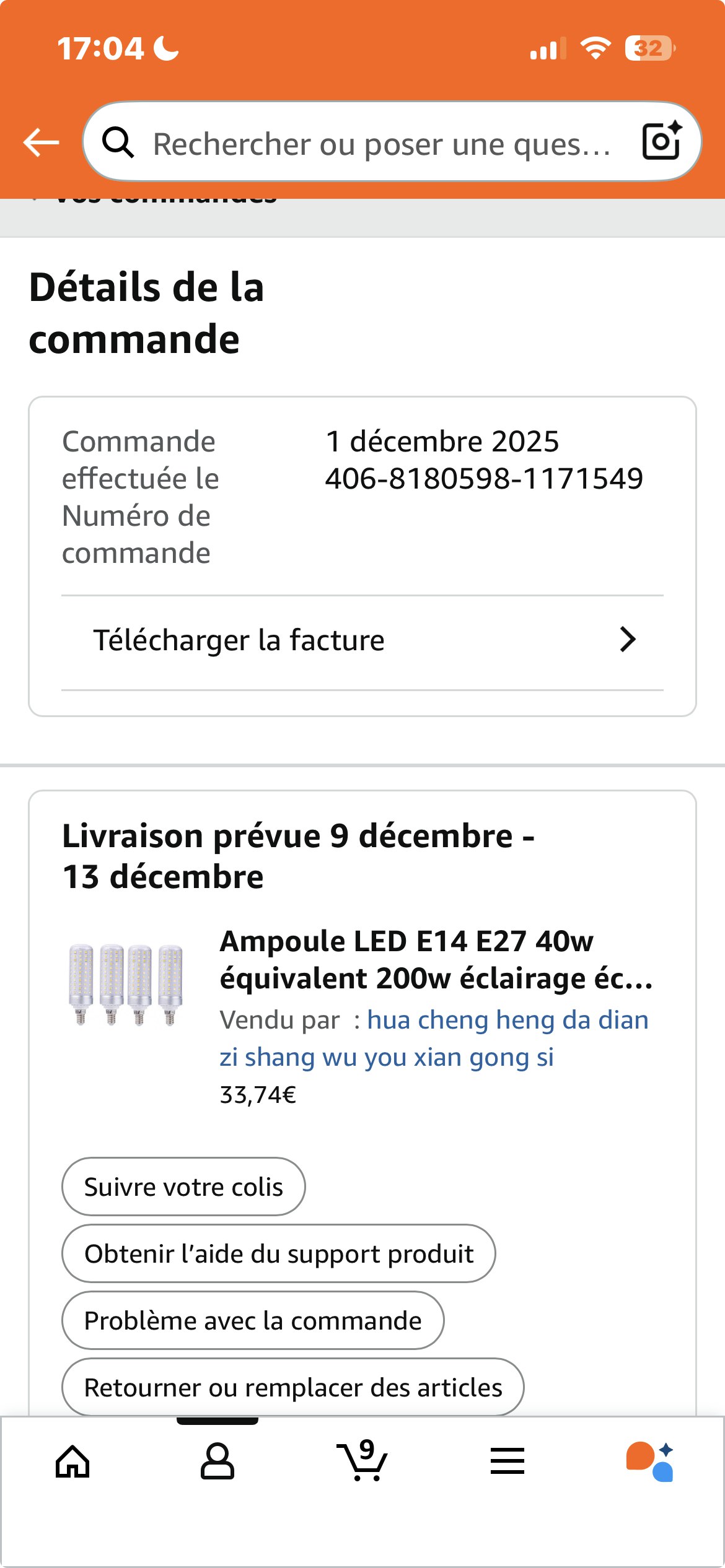Tap the back arrow icon

tap(41, 143)
